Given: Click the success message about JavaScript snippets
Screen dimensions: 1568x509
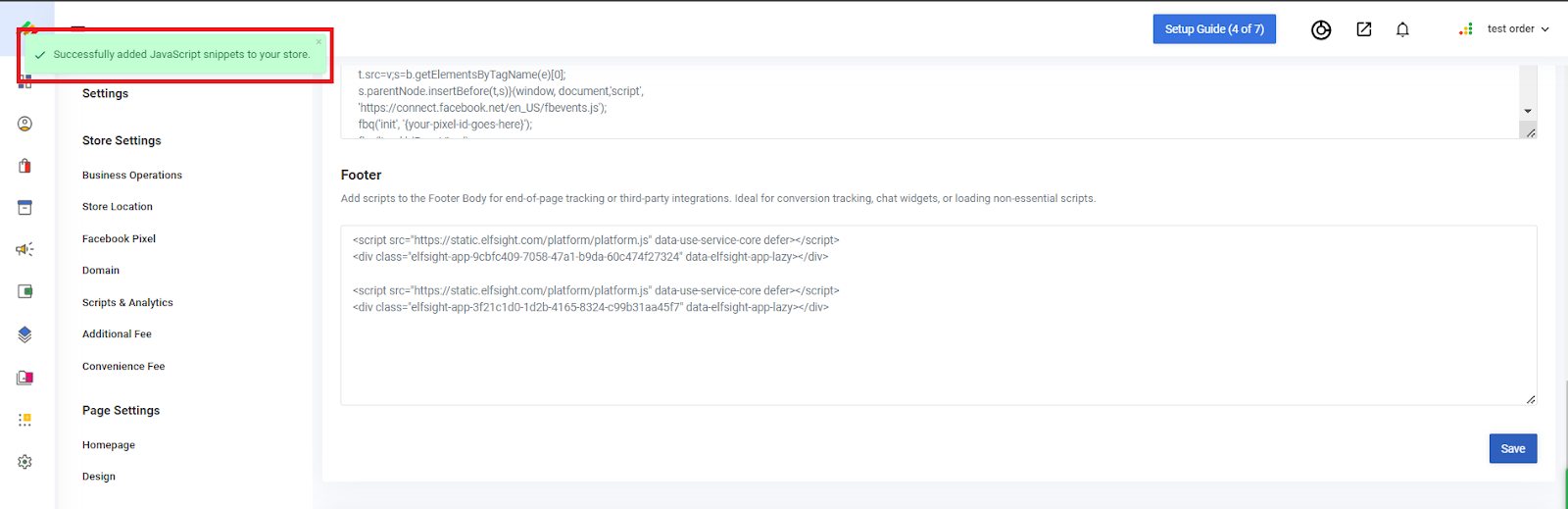Looking at the screenshot, I should (x=181, y=55).
